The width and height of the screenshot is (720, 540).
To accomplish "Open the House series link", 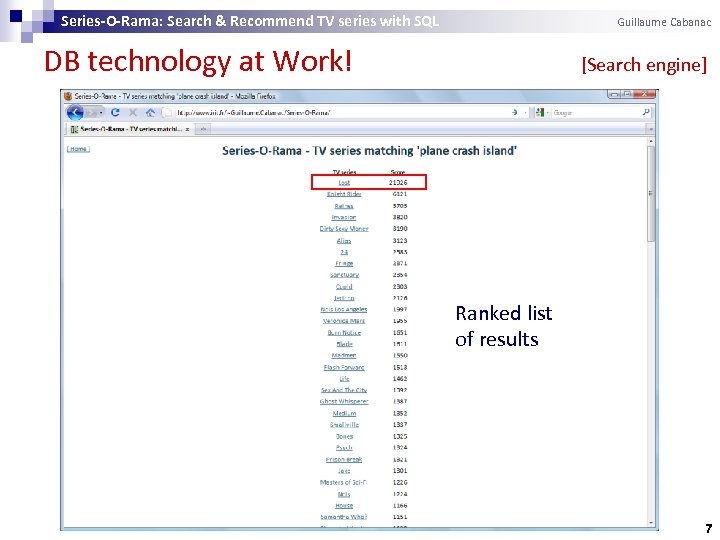I will (x=344, y=506).
